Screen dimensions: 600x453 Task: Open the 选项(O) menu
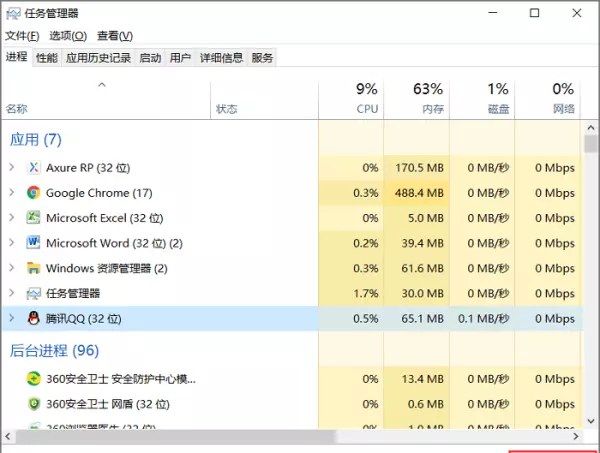[68, 36]
